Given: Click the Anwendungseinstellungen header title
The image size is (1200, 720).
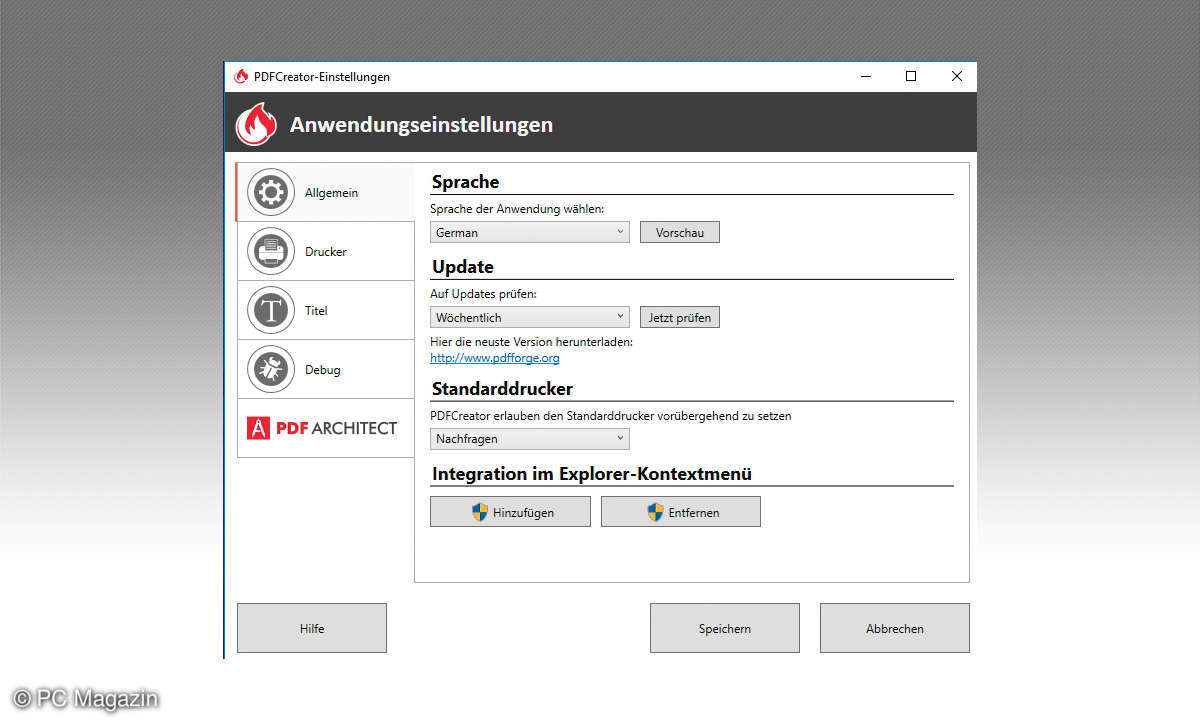Looking at the screenshot, I should (x=421, y=125).
